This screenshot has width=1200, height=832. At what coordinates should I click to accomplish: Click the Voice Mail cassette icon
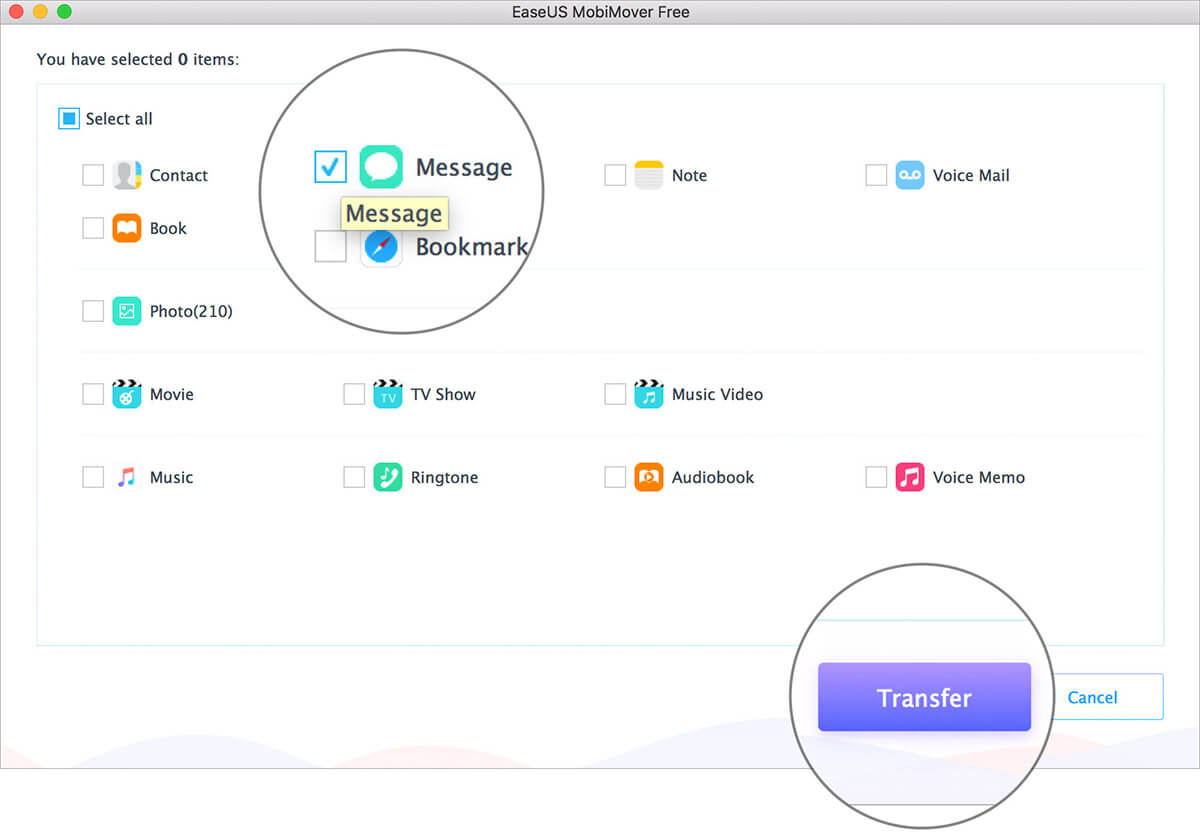coord(910,175)
